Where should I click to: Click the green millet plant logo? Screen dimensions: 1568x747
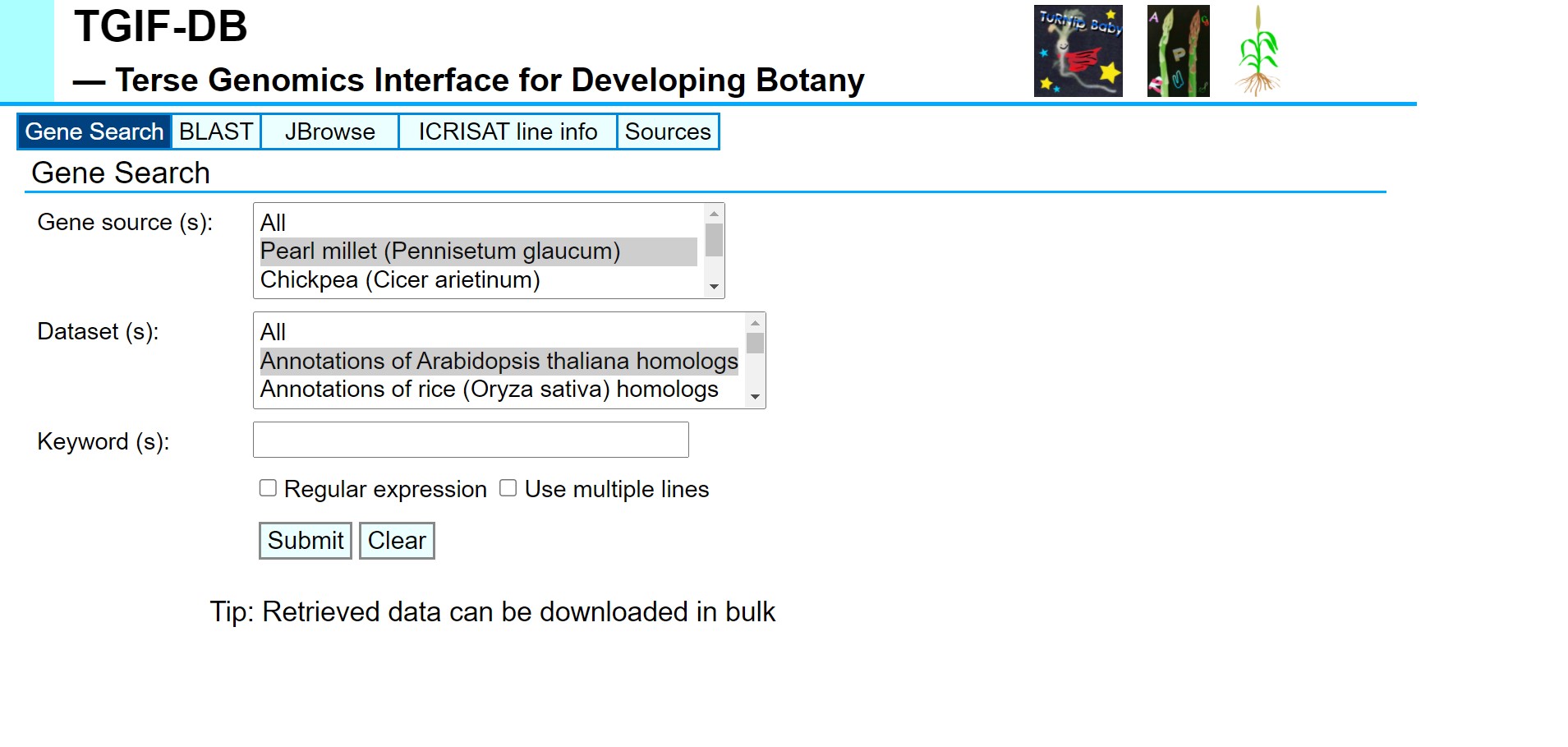1258,51
